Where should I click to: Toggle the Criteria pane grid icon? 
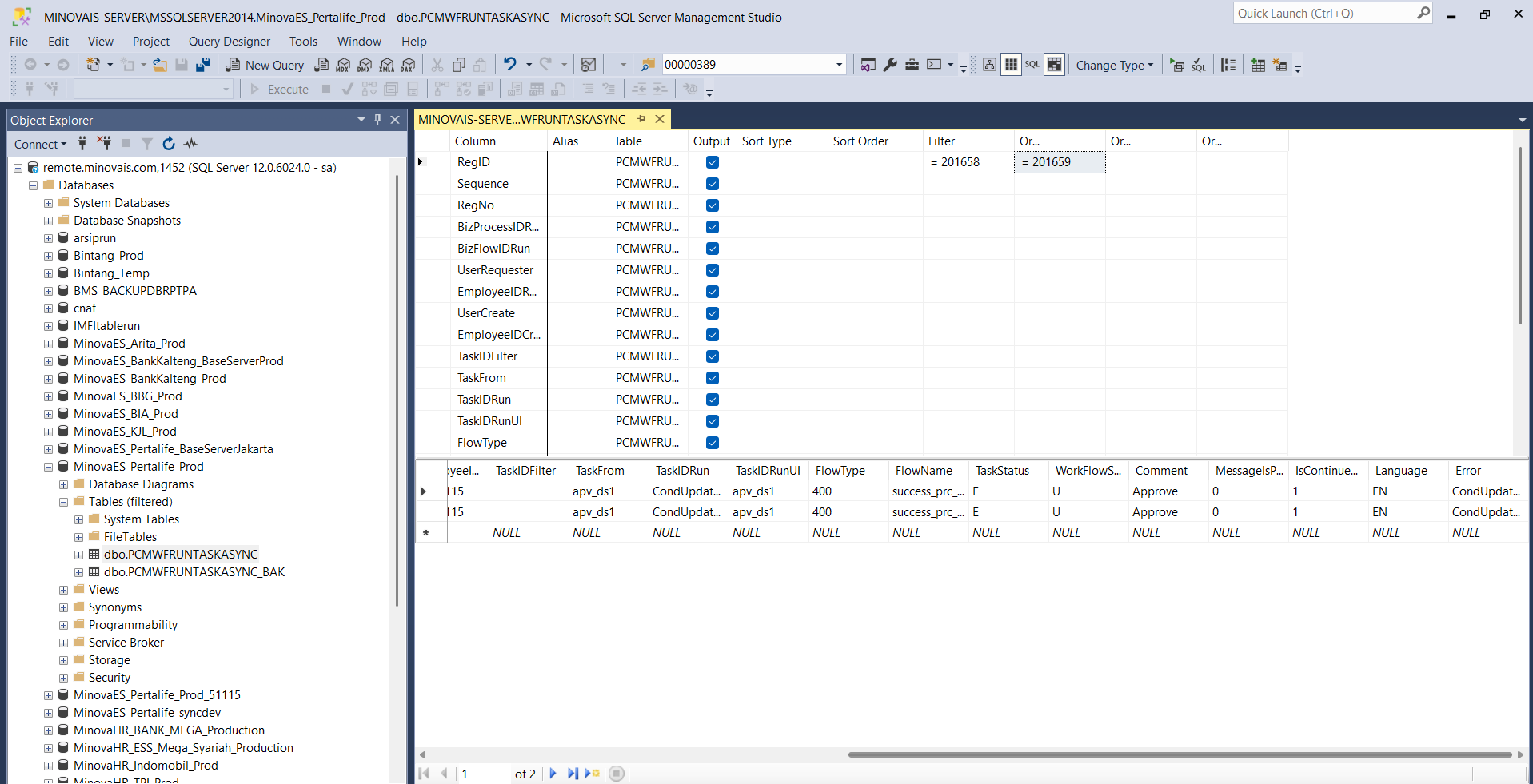[x=1011, y=65]
